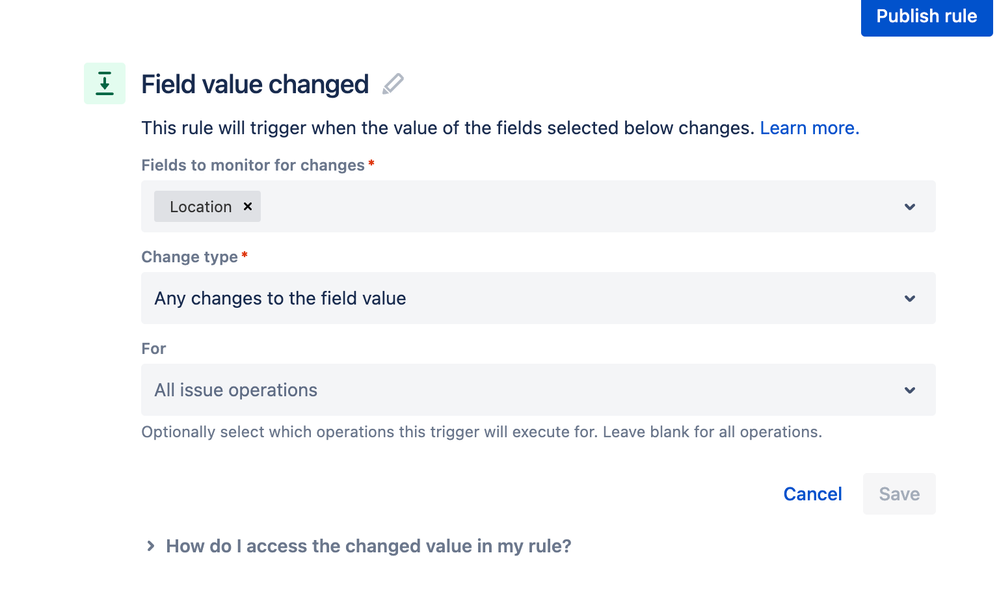
Task: Click the Change type chevron arrow
Action: [909, 299]
